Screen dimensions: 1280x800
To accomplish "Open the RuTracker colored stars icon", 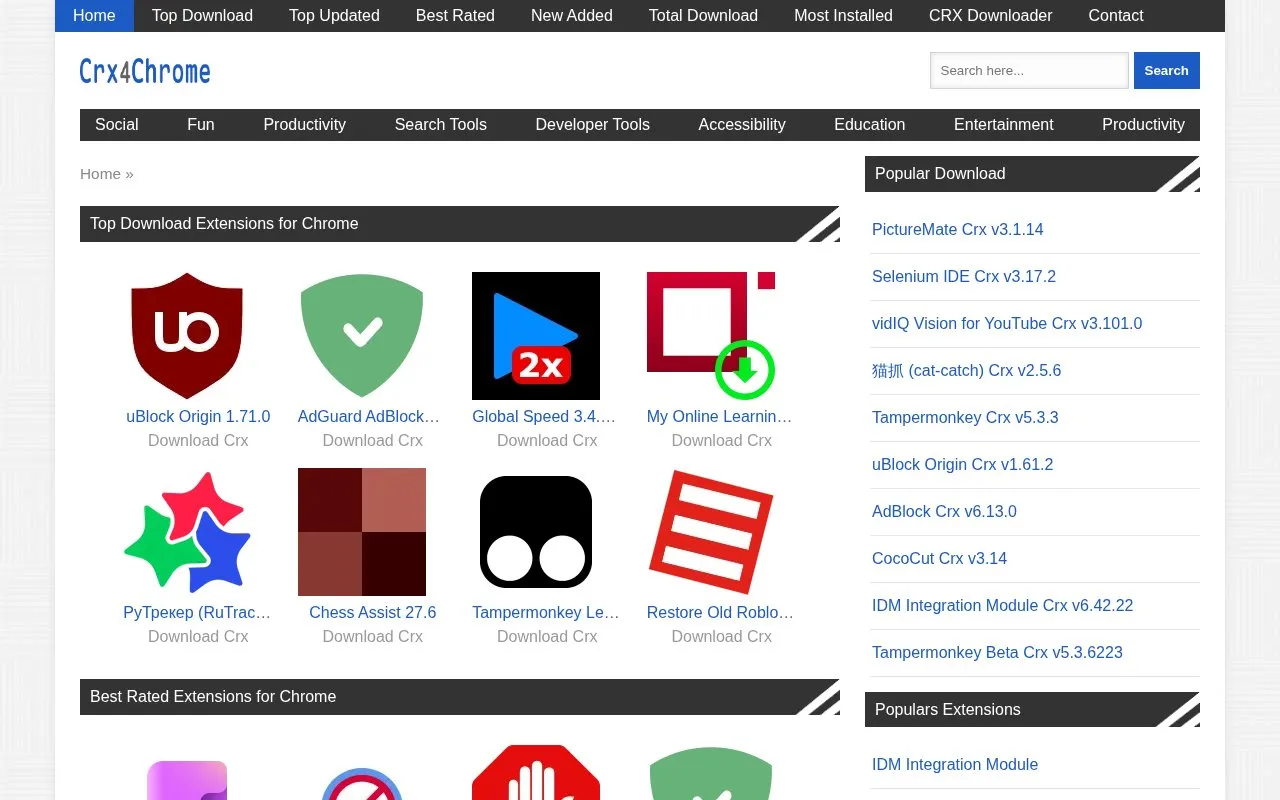I will [x=187, y=532].
